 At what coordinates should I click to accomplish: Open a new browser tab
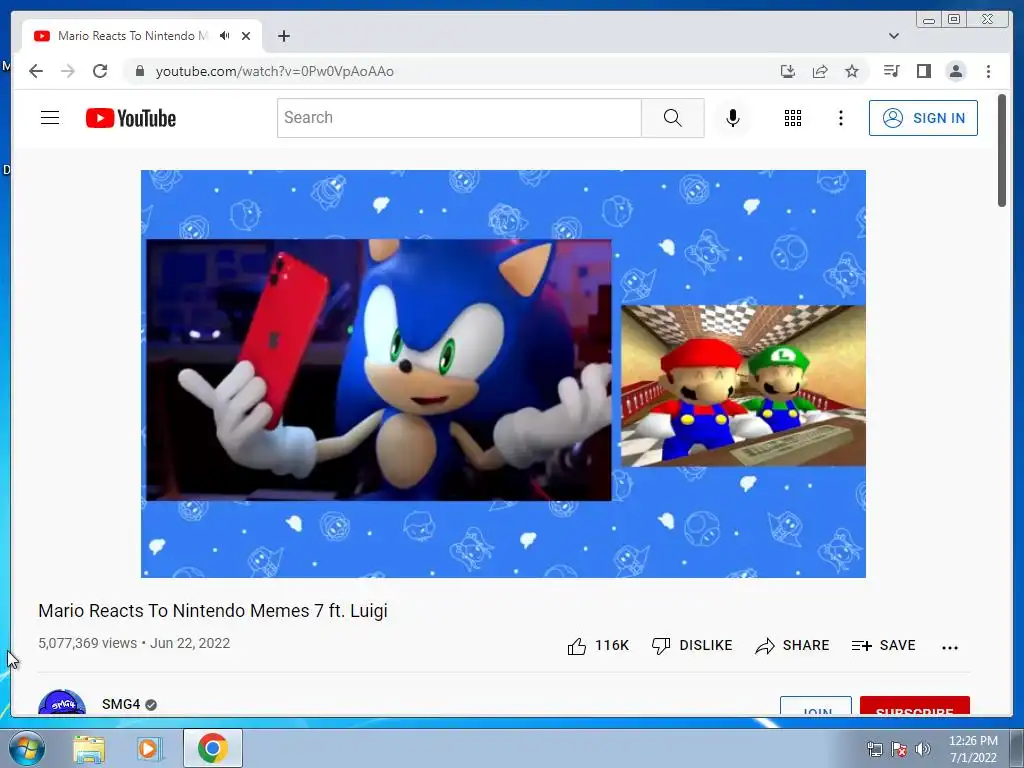283,36
